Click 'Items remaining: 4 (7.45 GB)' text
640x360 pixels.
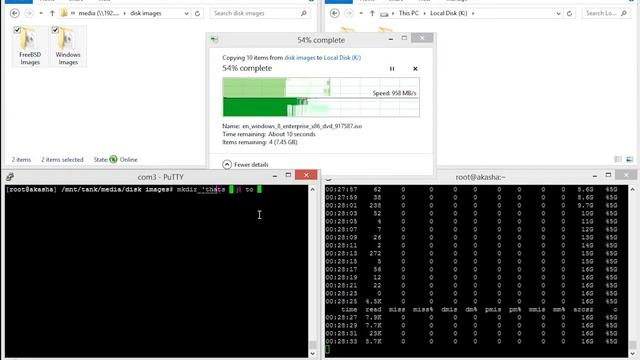260,142
